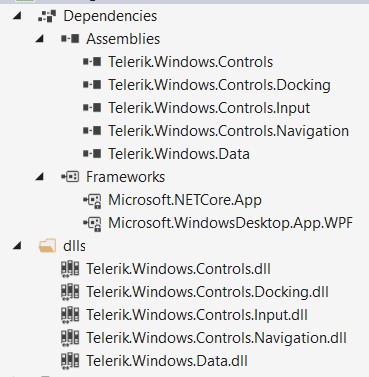Click the Microsoft.WindowsDesktop.App.WPF framework icon
Image resolution: width=369 pixels, height=377 pixels.
click(92, 224)
